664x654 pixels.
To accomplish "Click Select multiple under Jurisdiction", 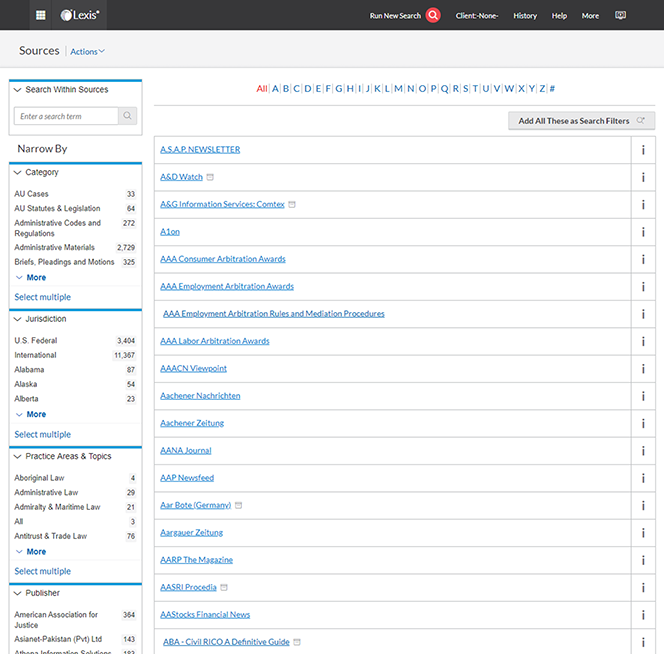I will click(x=42, y=434).
